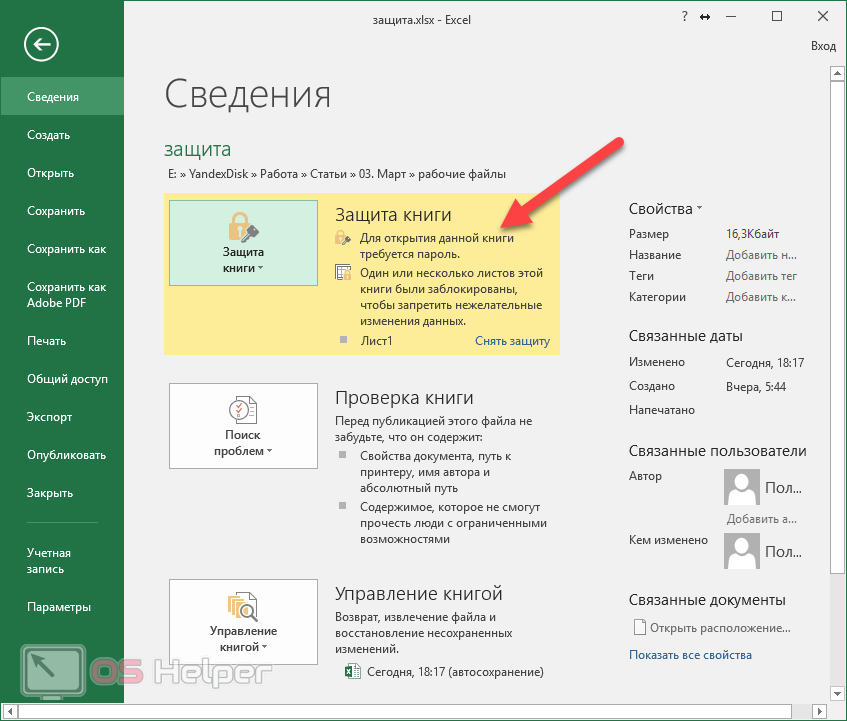Viewport: 847px width, 721px height.
Task: Open Общий доступ in the sidebar
Action: pyautogui.click(x=62, y=379)
